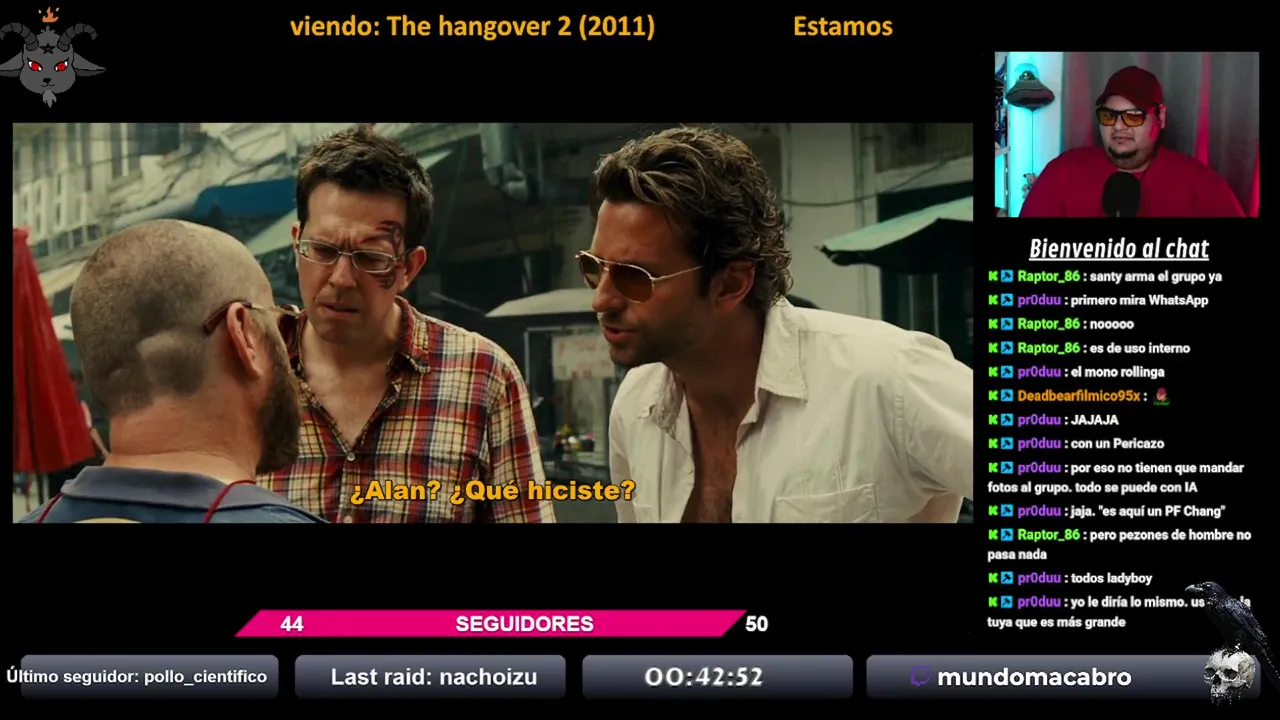Click the 00:42:52 stream timer
This screenshot has height=720, width=1280.
[x=704, y=677]
